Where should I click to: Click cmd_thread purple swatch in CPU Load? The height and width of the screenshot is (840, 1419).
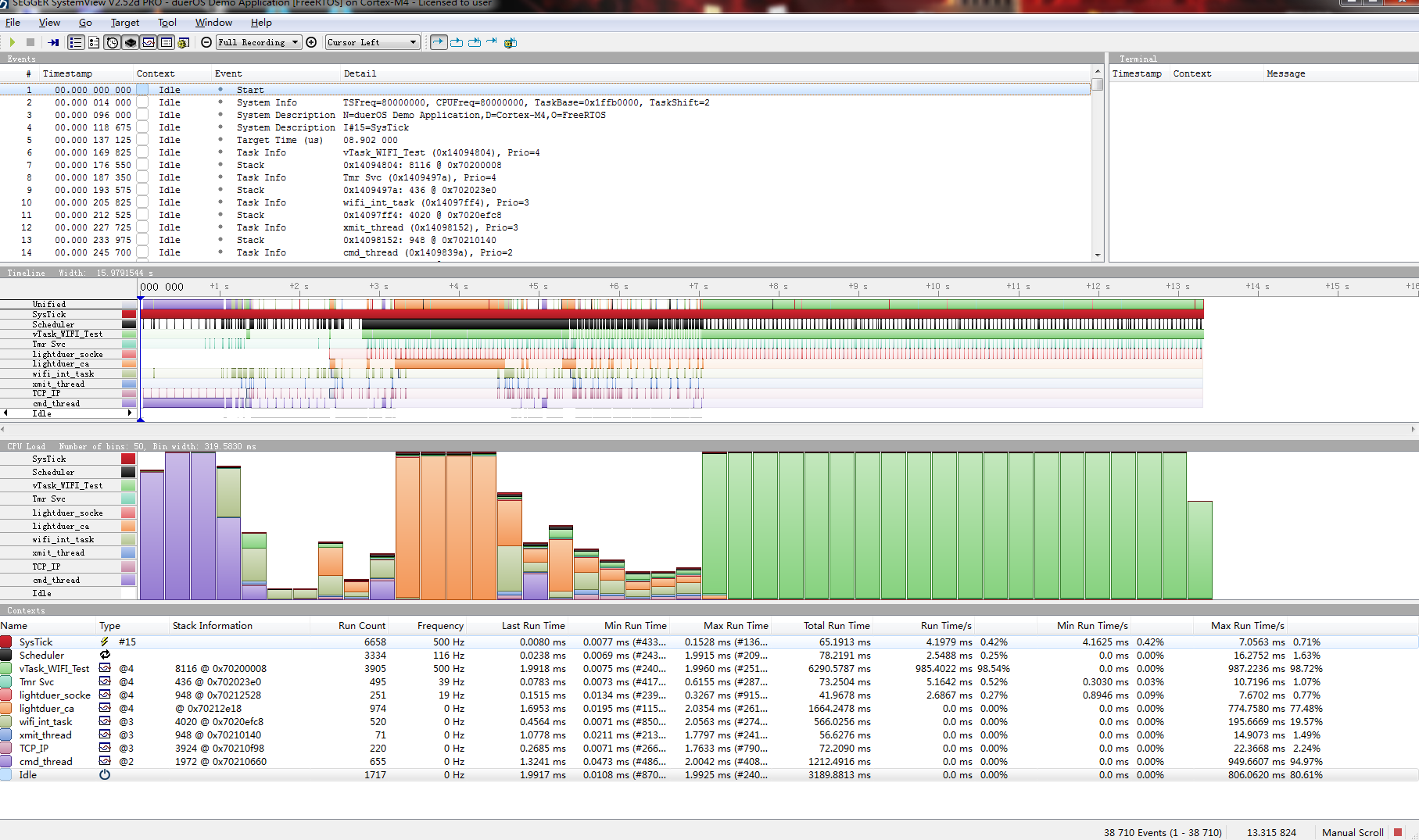(x=128, y=580)
